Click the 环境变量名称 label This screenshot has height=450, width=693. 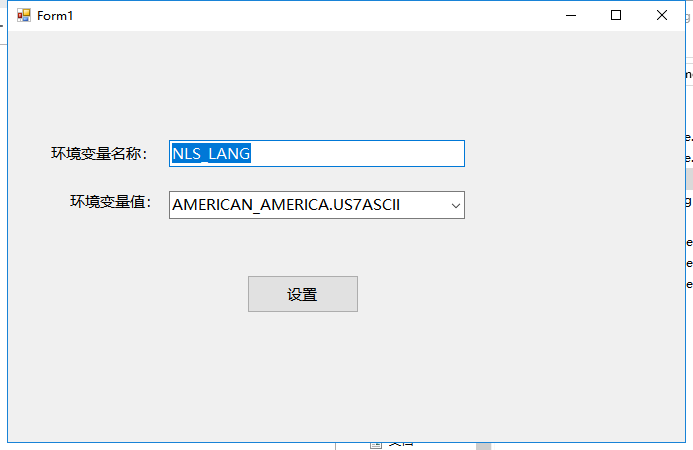click(x=99, y=153)
